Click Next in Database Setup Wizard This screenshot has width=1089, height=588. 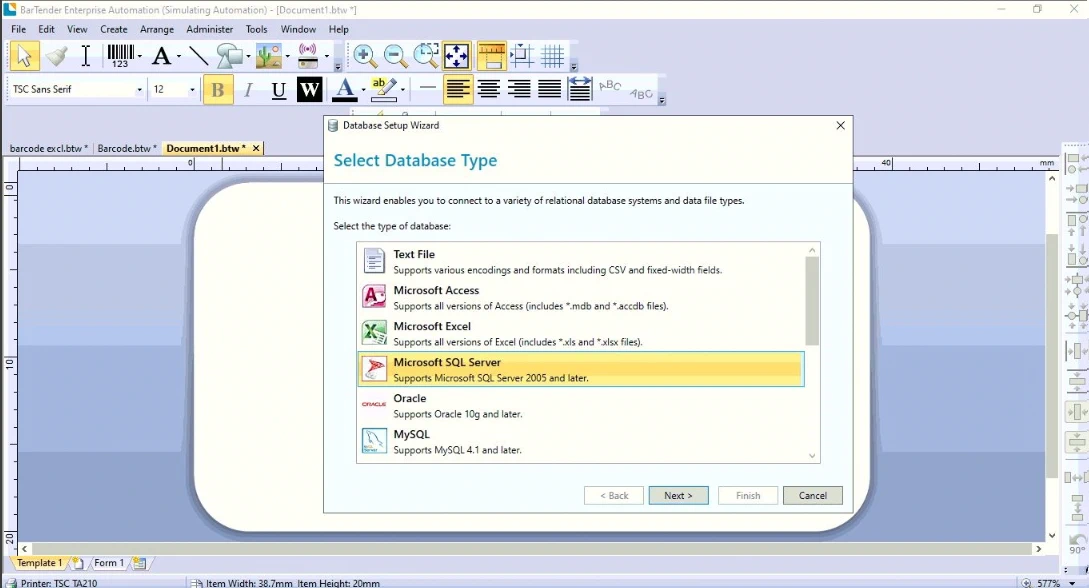coord(679,496)
